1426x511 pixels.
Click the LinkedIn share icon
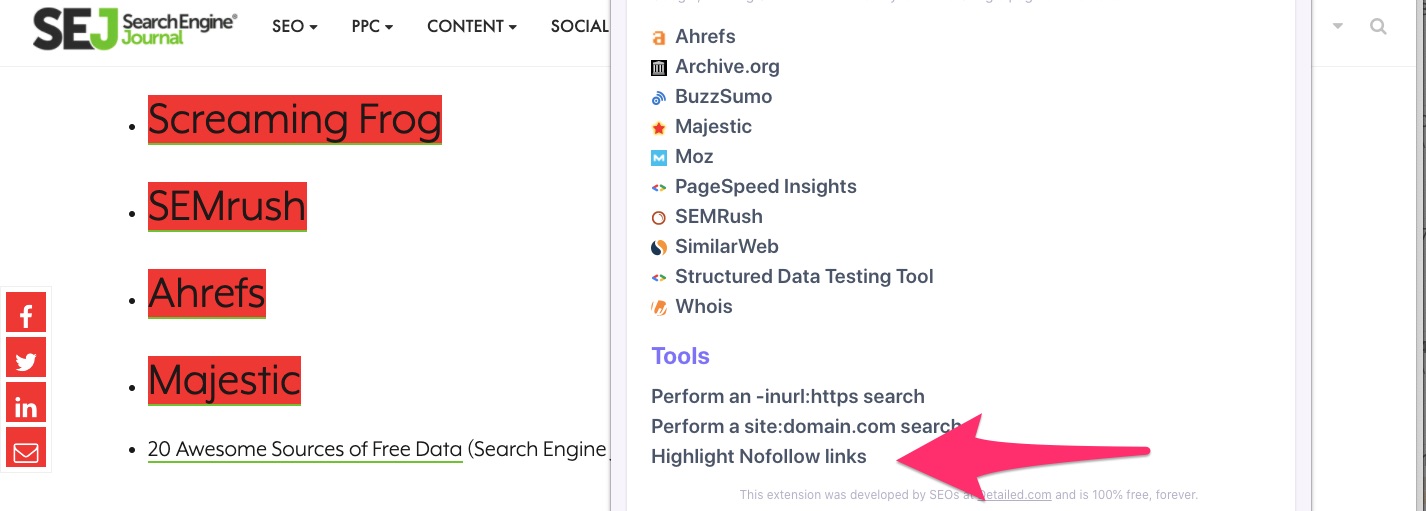pos(26,406)
